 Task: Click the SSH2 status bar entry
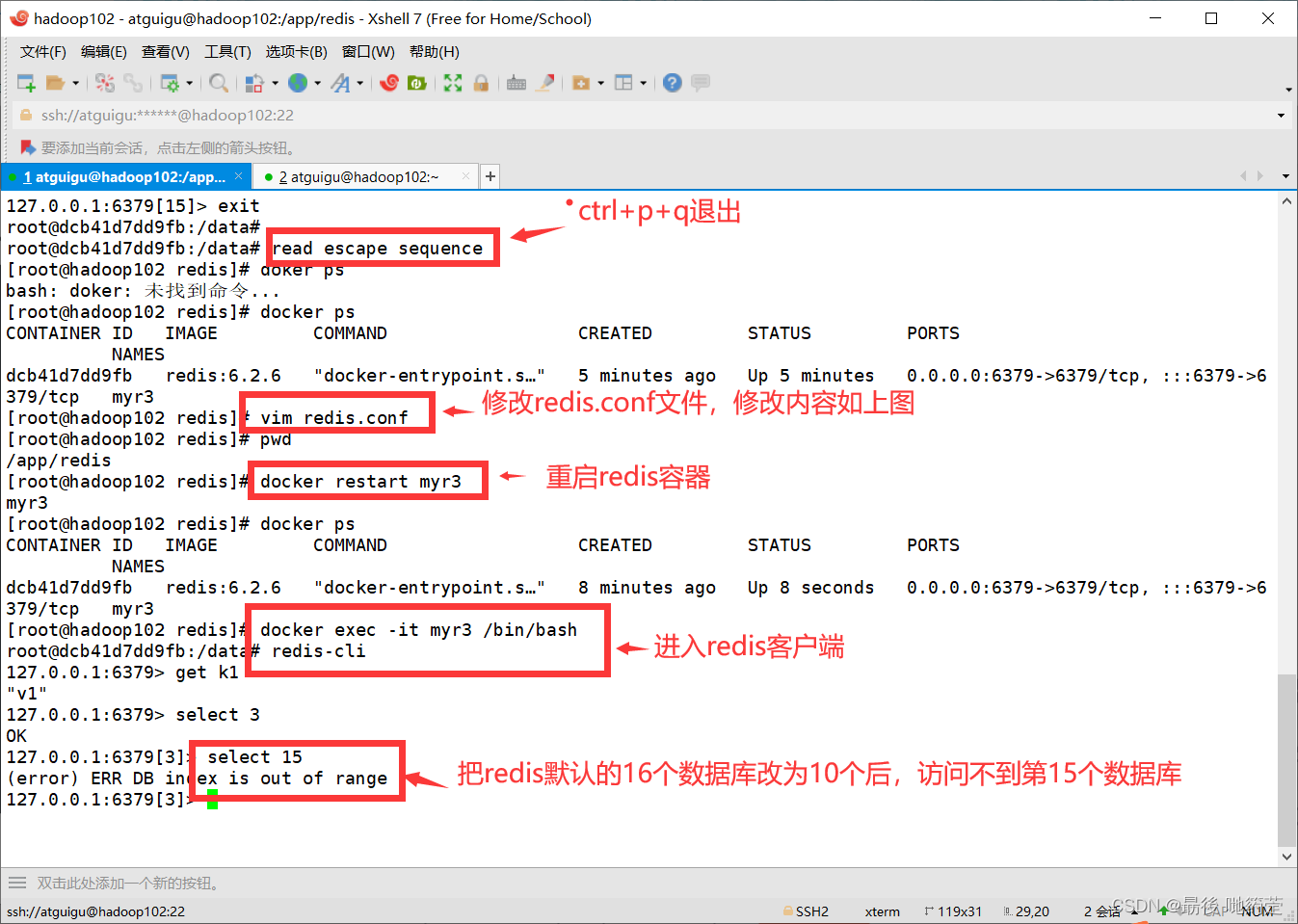pyautogui.click(x=806, y=911)
